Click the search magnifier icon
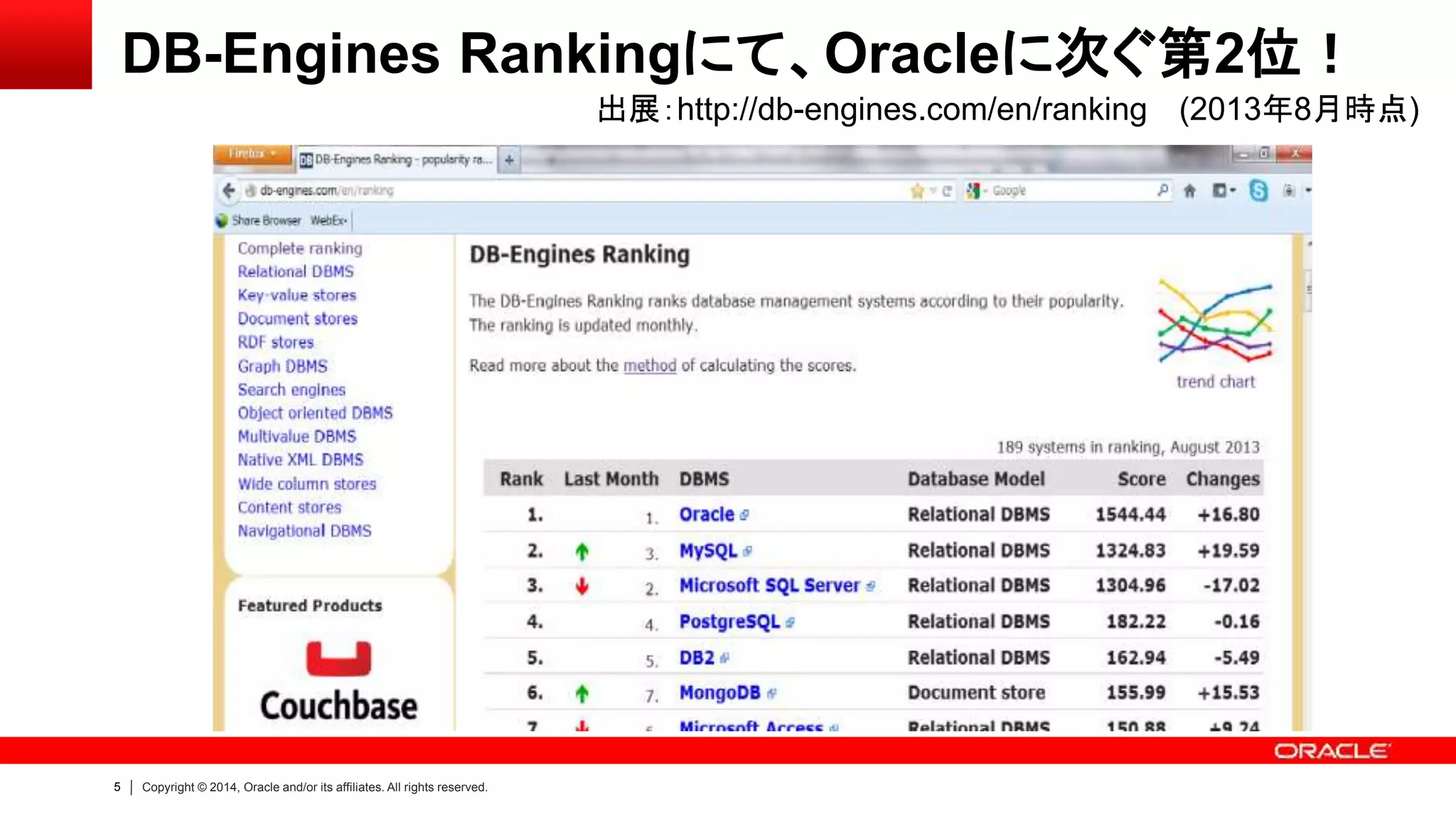This screenshot has height=819, width=1456. click(x=1162, y=190)
